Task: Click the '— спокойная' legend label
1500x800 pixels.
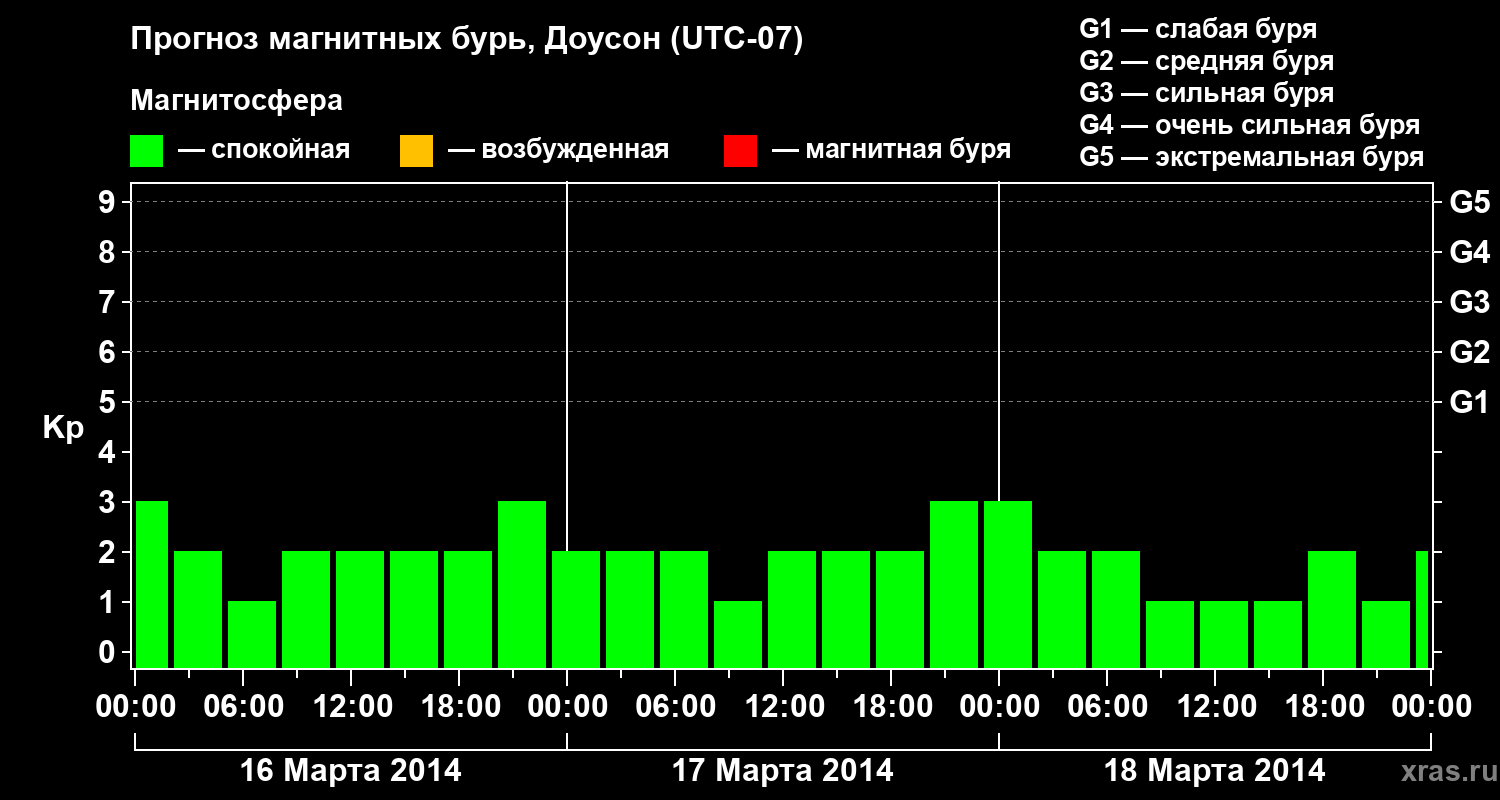Action: tap(263, 150)
